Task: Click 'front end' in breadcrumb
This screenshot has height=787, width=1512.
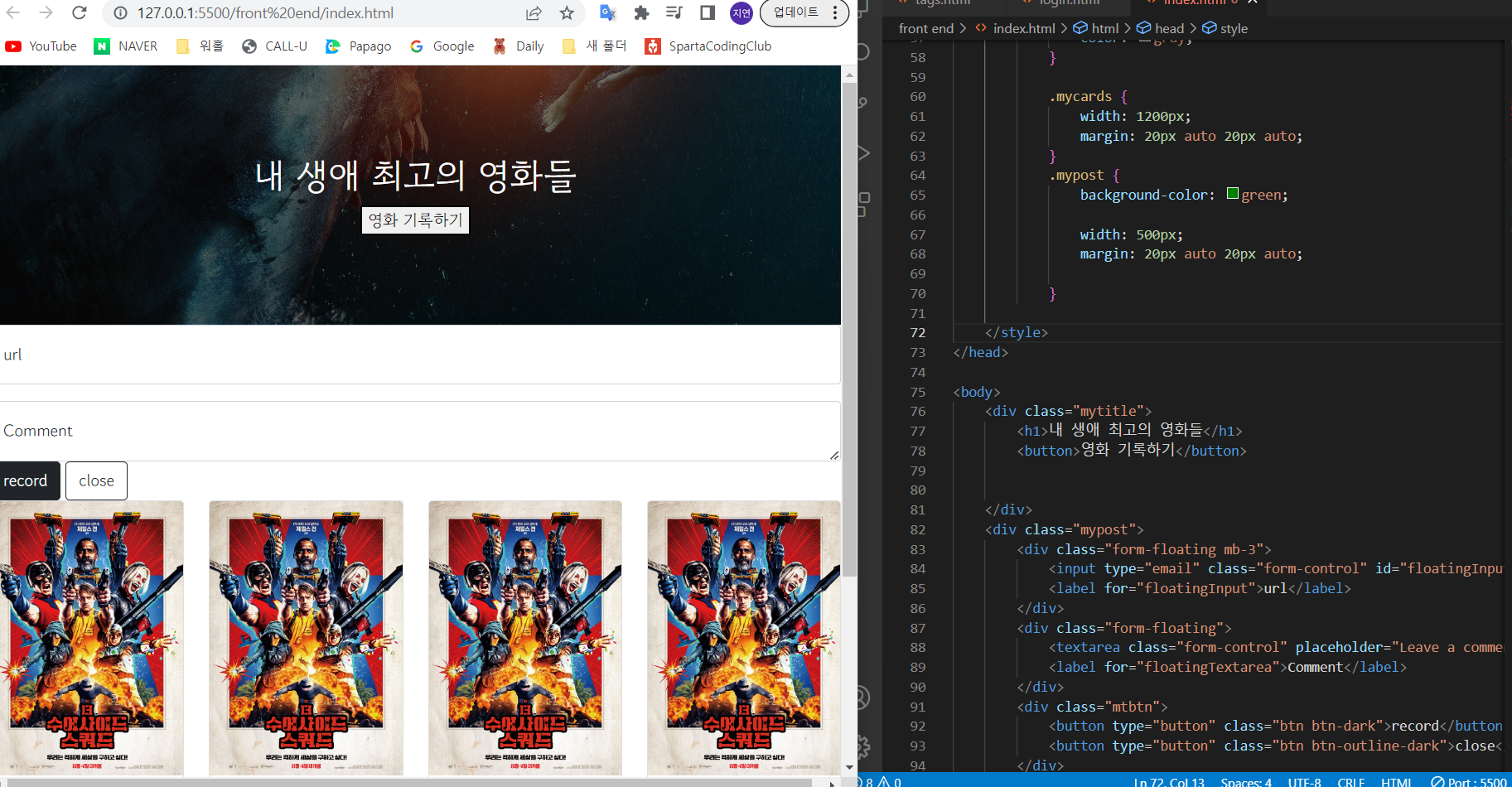Action: [926, 28]
